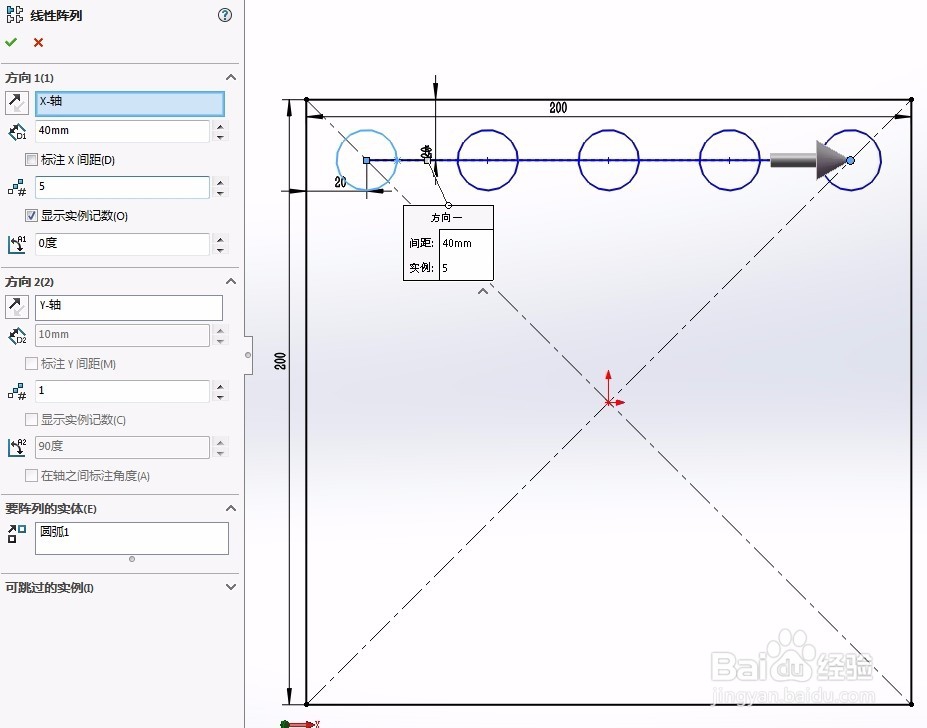The width and height of the screenshot is (927, 728).
Task: Enable 标注 X 间距 checkbox
Action: (31, 160)
